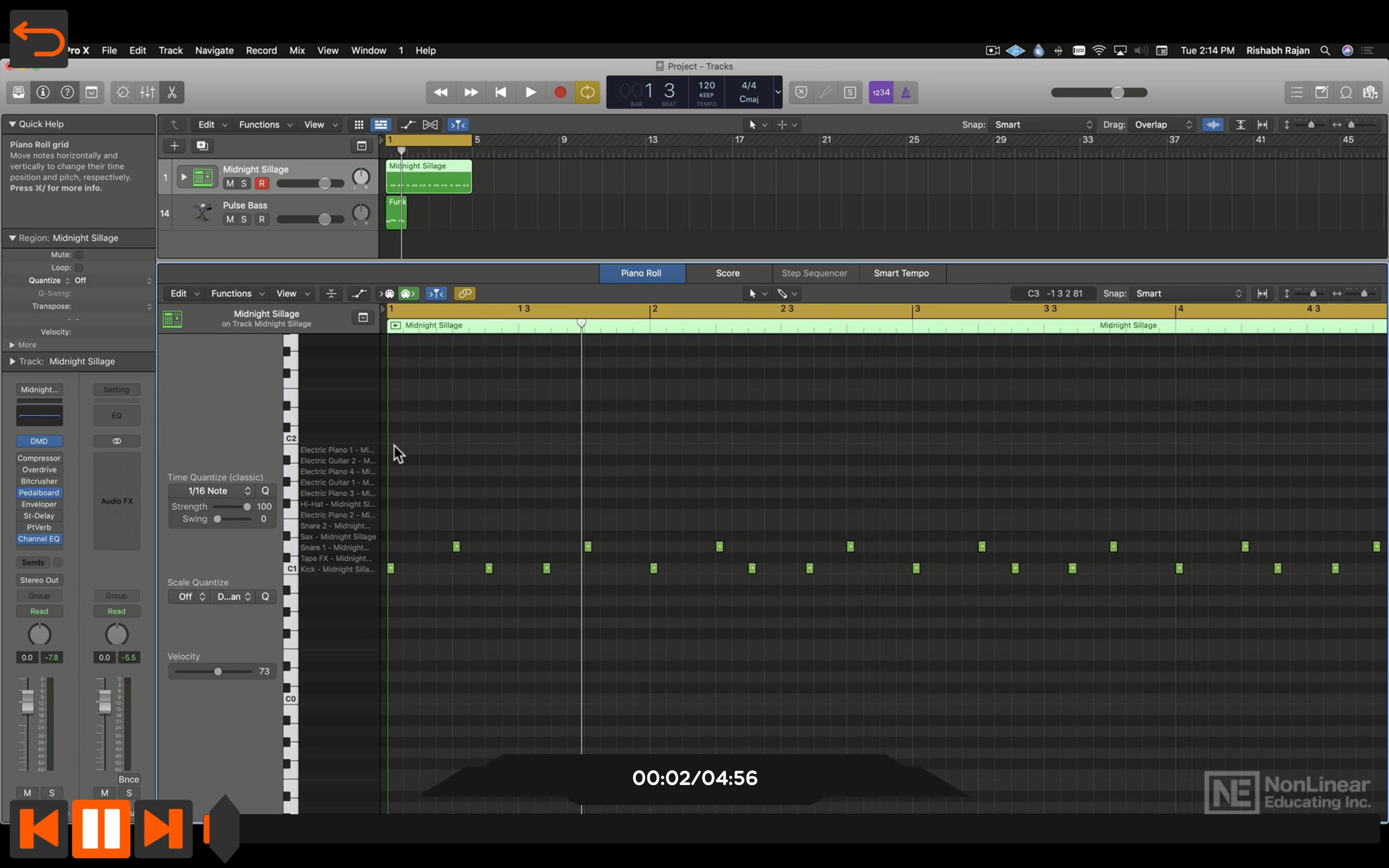Viewport: 1389px width, 868px height.
Task: Click the Scale Quantize Q button
Action: coord(265,597)
